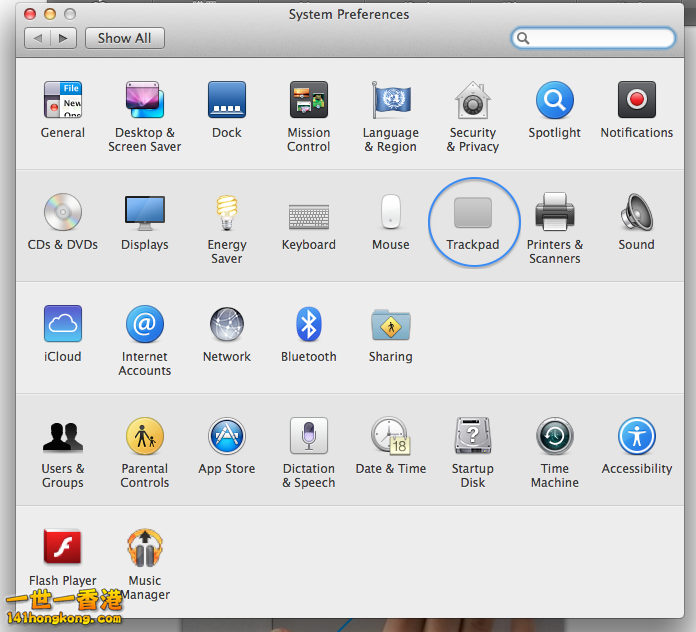Open the Dock preferences icon
This screenshot has width=696, height=632.
pos(227,100)
